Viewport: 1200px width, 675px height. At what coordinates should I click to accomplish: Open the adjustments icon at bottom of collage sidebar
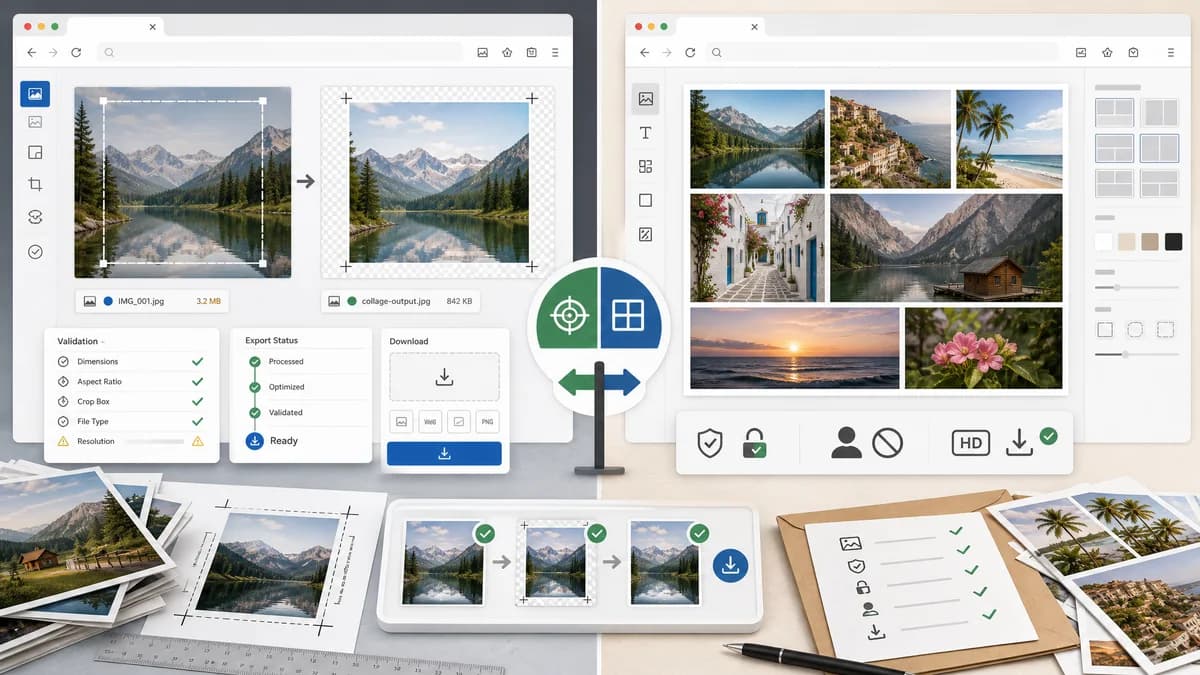click(646, 235)
